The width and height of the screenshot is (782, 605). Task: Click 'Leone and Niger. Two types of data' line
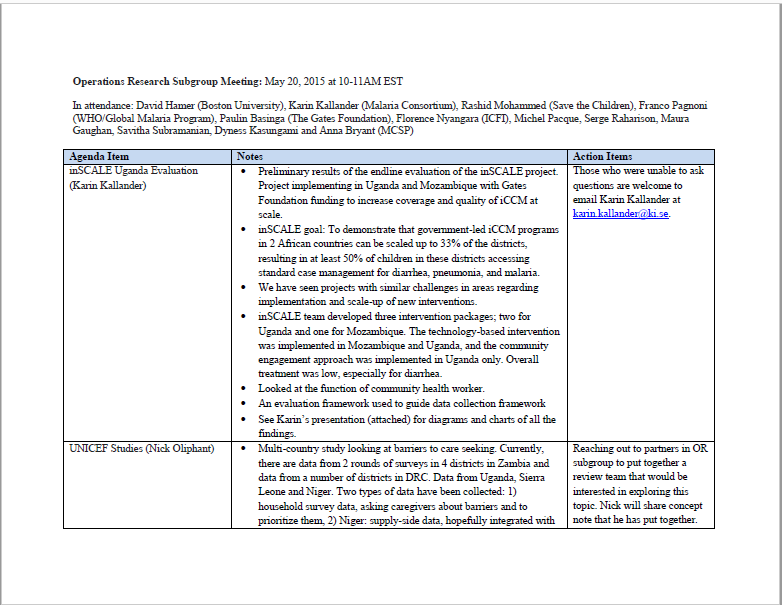[387, 491]
